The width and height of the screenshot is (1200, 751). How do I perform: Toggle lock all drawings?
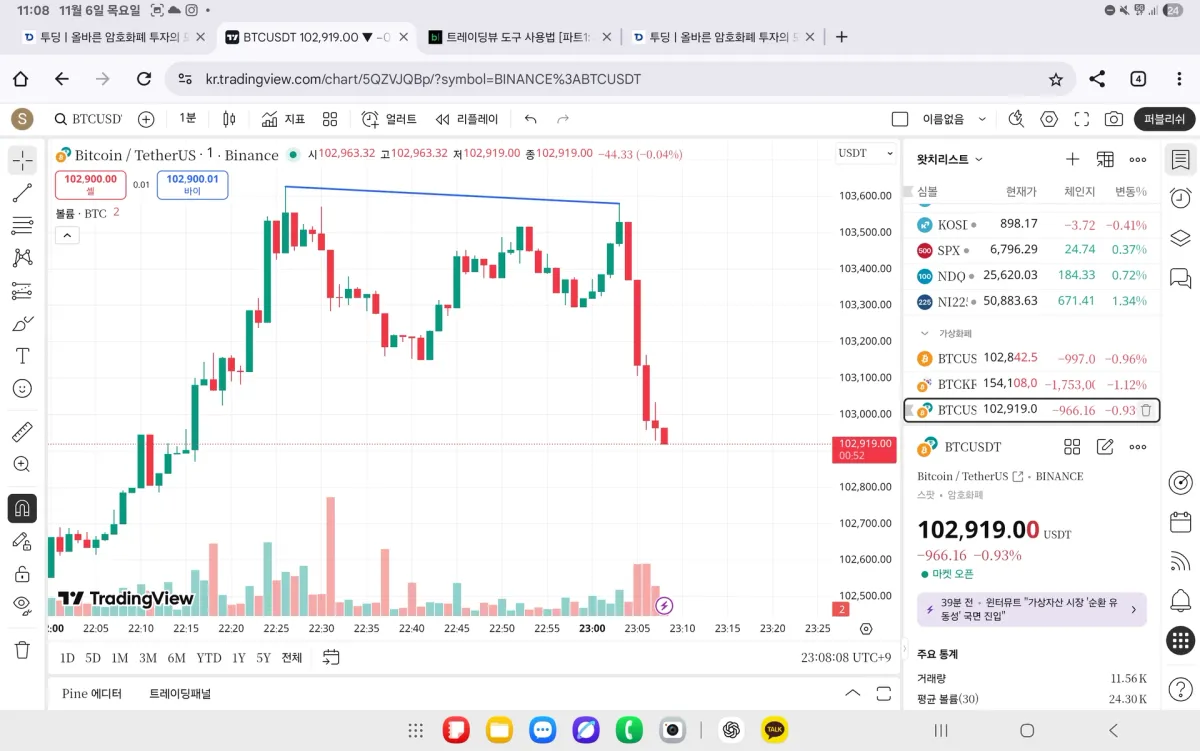pyautogui.click(x=22, y=574)
